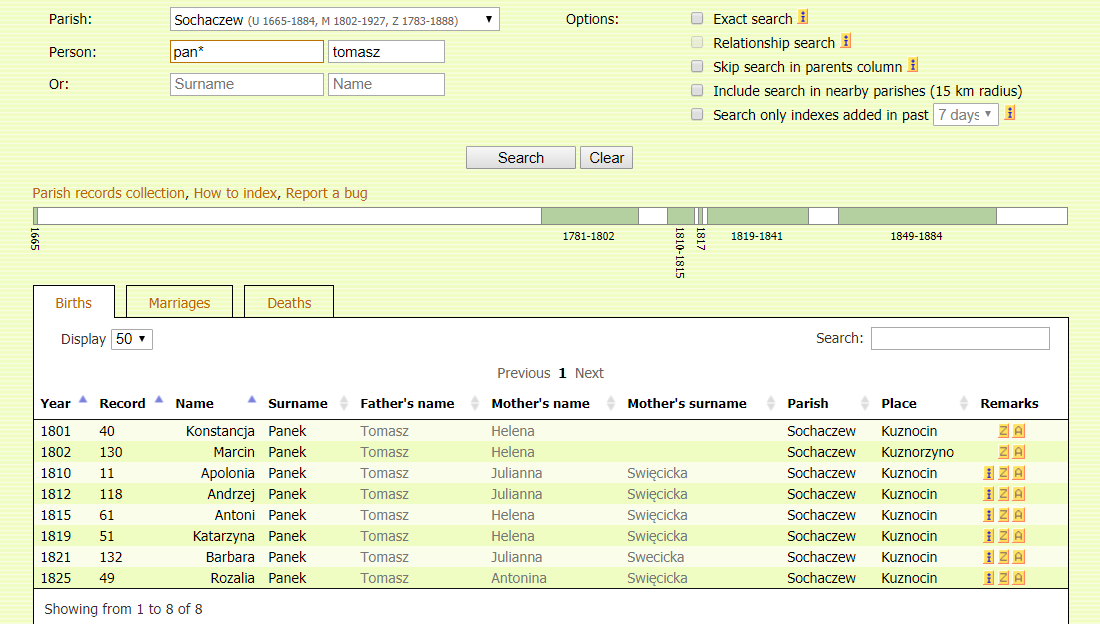The width and height of the screenshot is (1100, 624).
Task: Open the Parish records collection link
Action: [108, 193]
